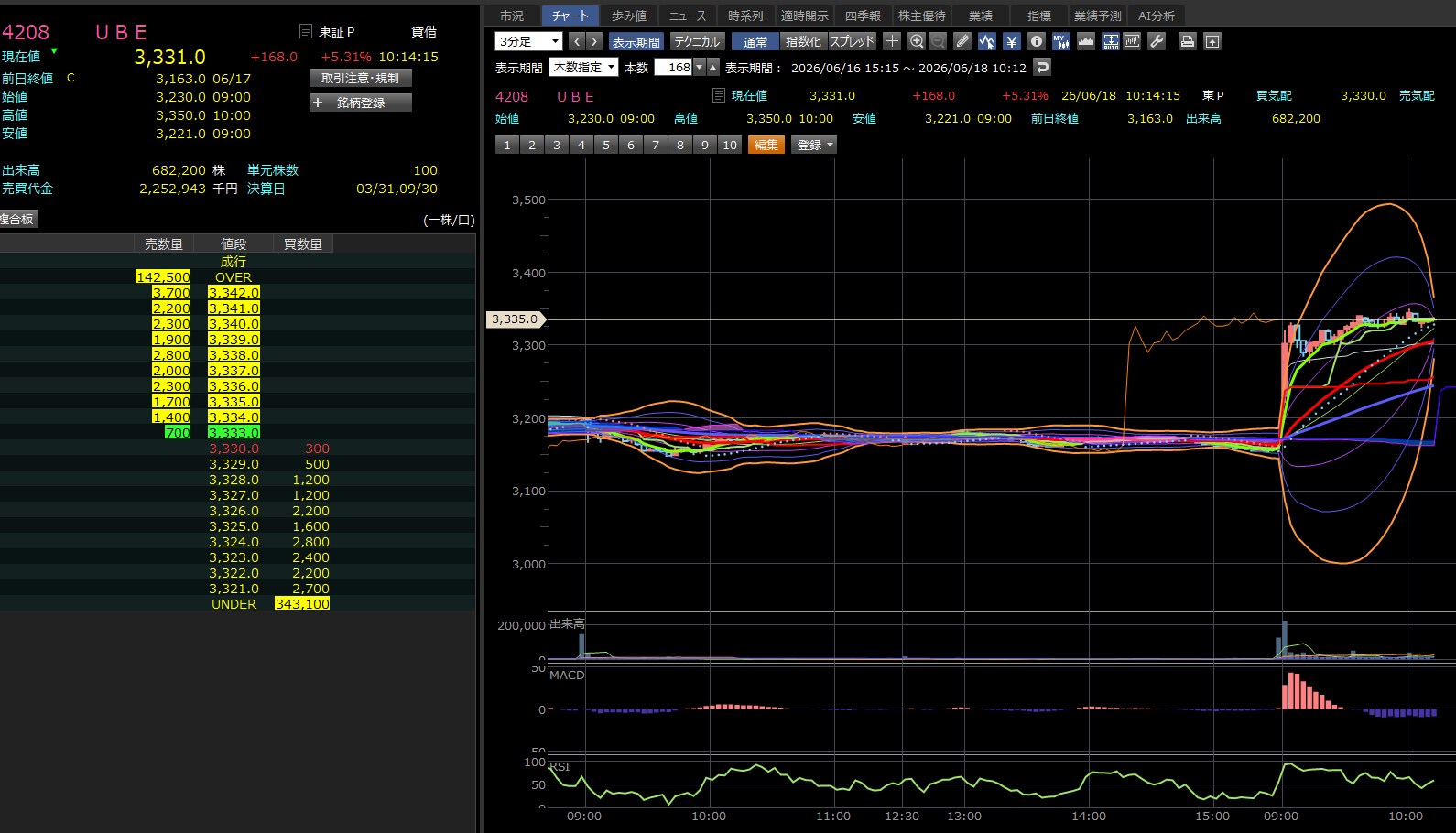Viewport: 1456px width, 833px height.
Task: Click ask price 3,333.0 highlighted green
Action: tap(234, 433)
